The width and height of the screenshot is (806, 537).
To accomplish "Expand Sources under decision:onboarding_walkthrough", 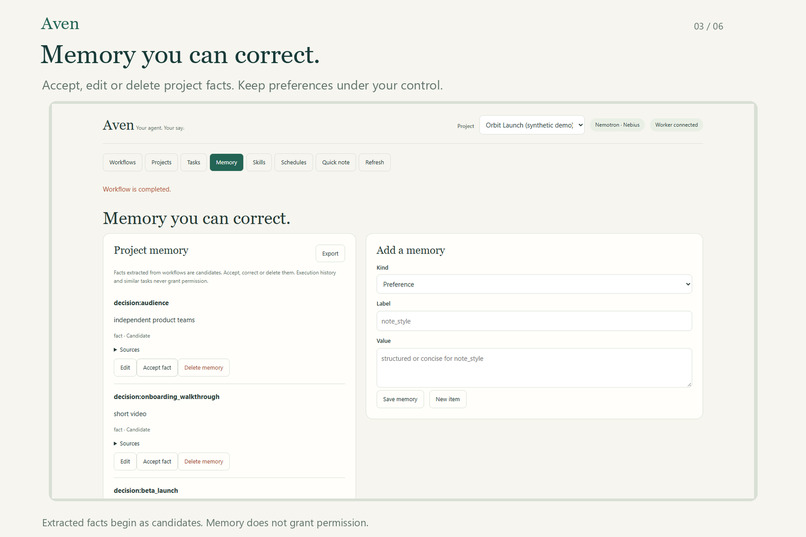I will pyautogui.click(x=126, y=443).
